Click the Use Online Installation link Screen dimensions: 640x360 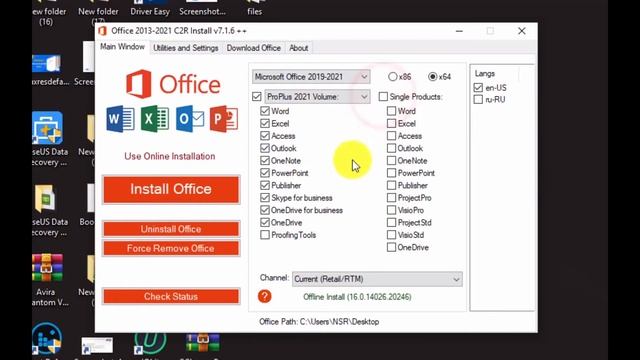170,156
